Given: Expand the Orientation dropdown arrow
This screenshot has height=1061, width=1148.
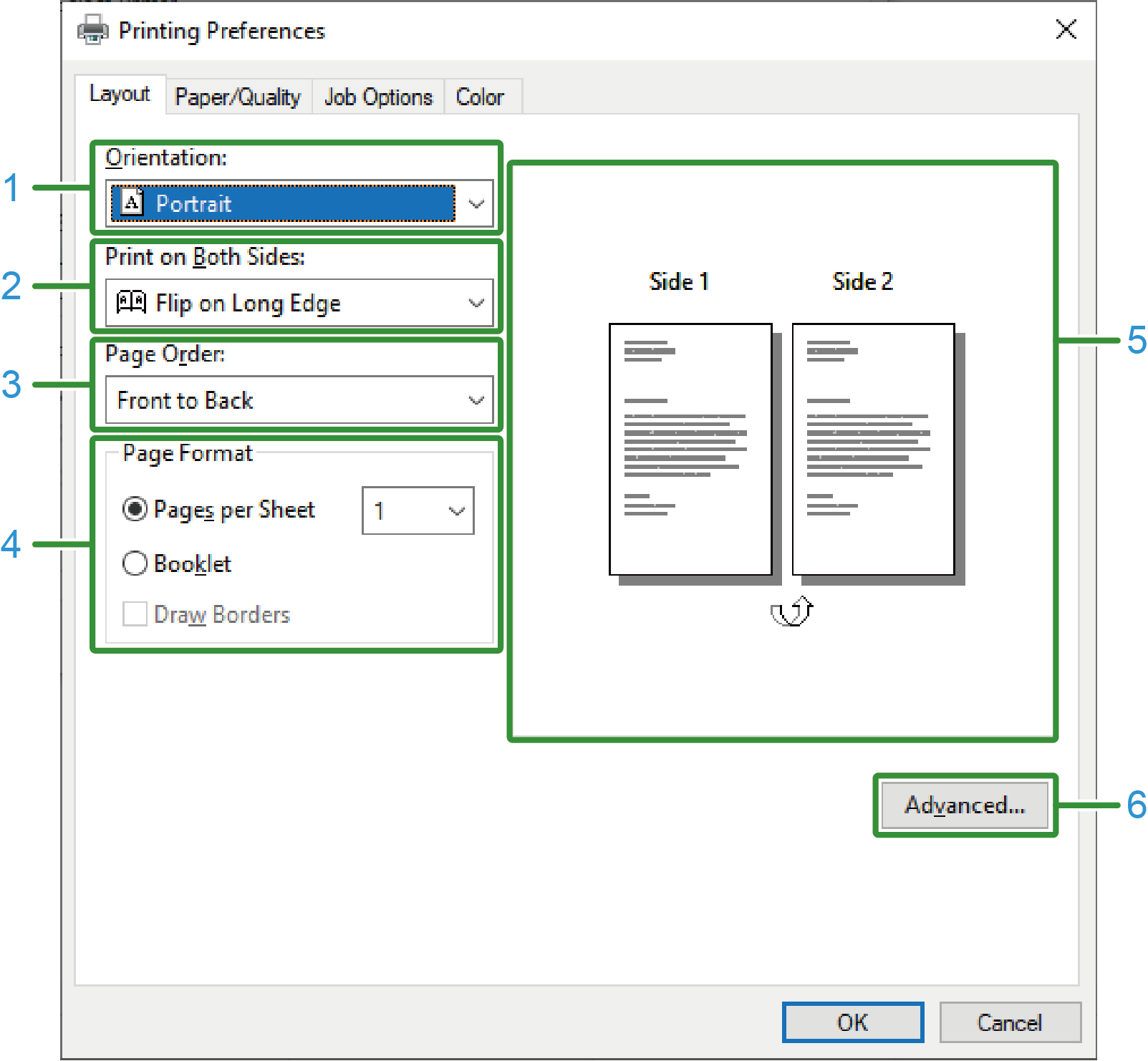Looking at the screenshot, I should [476, 204].
